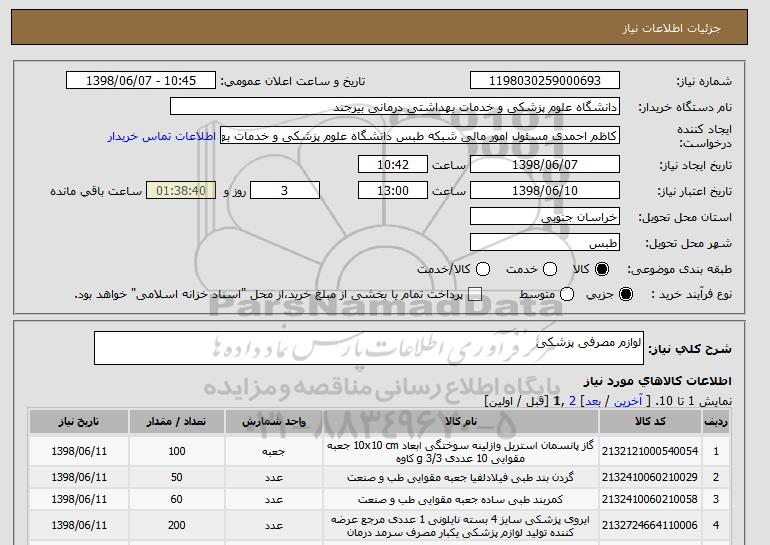
Task: Click remaining days field showing 3
Action: (285, 191)
